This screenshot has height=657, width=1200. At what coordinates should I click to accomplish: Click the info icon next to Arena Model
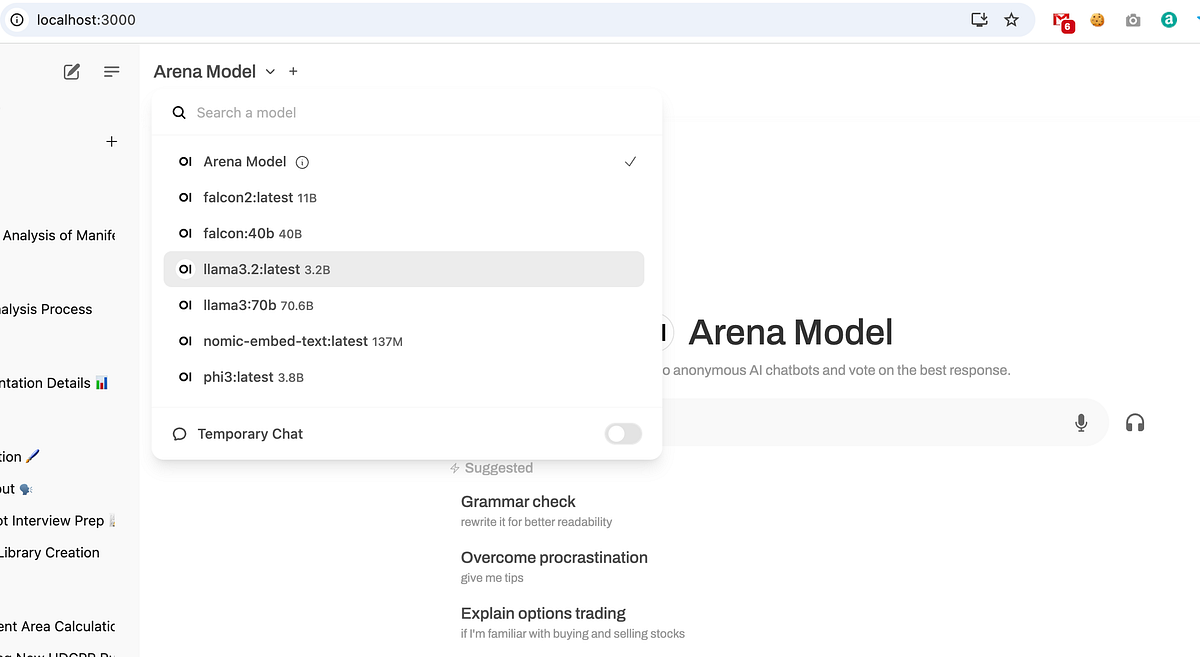(302, 161)
